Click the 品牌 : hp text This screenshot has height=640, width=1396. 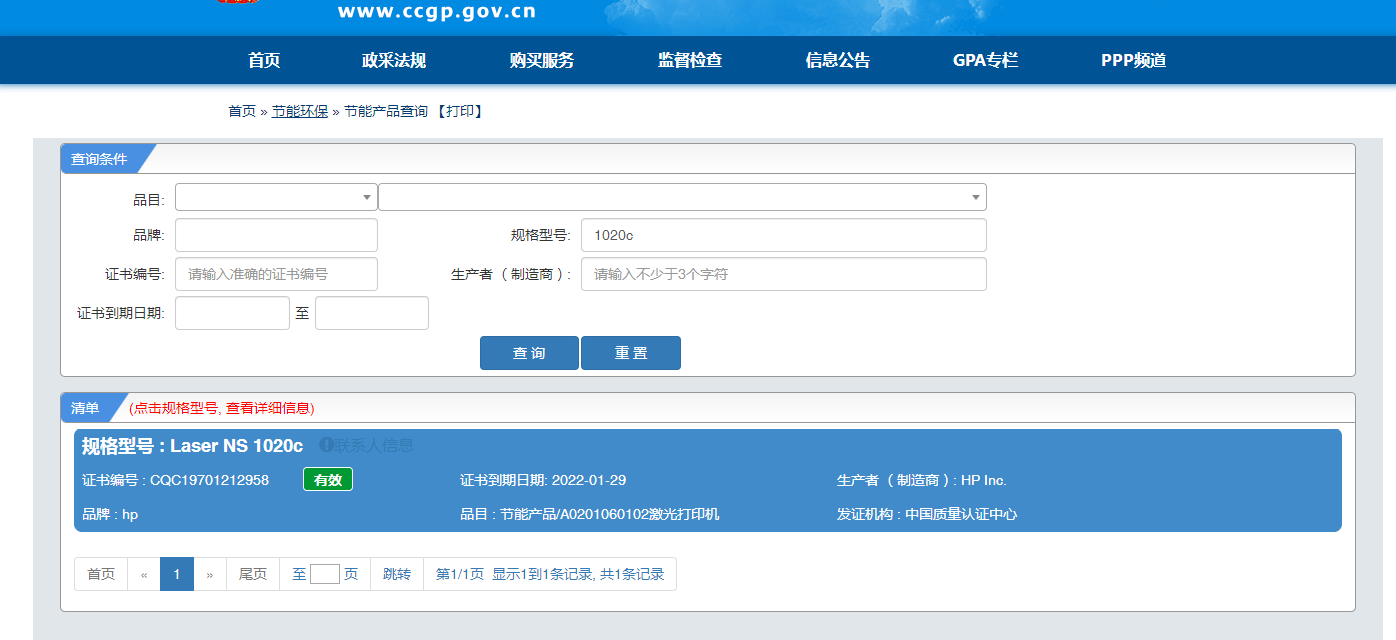[x=110, y=514]
